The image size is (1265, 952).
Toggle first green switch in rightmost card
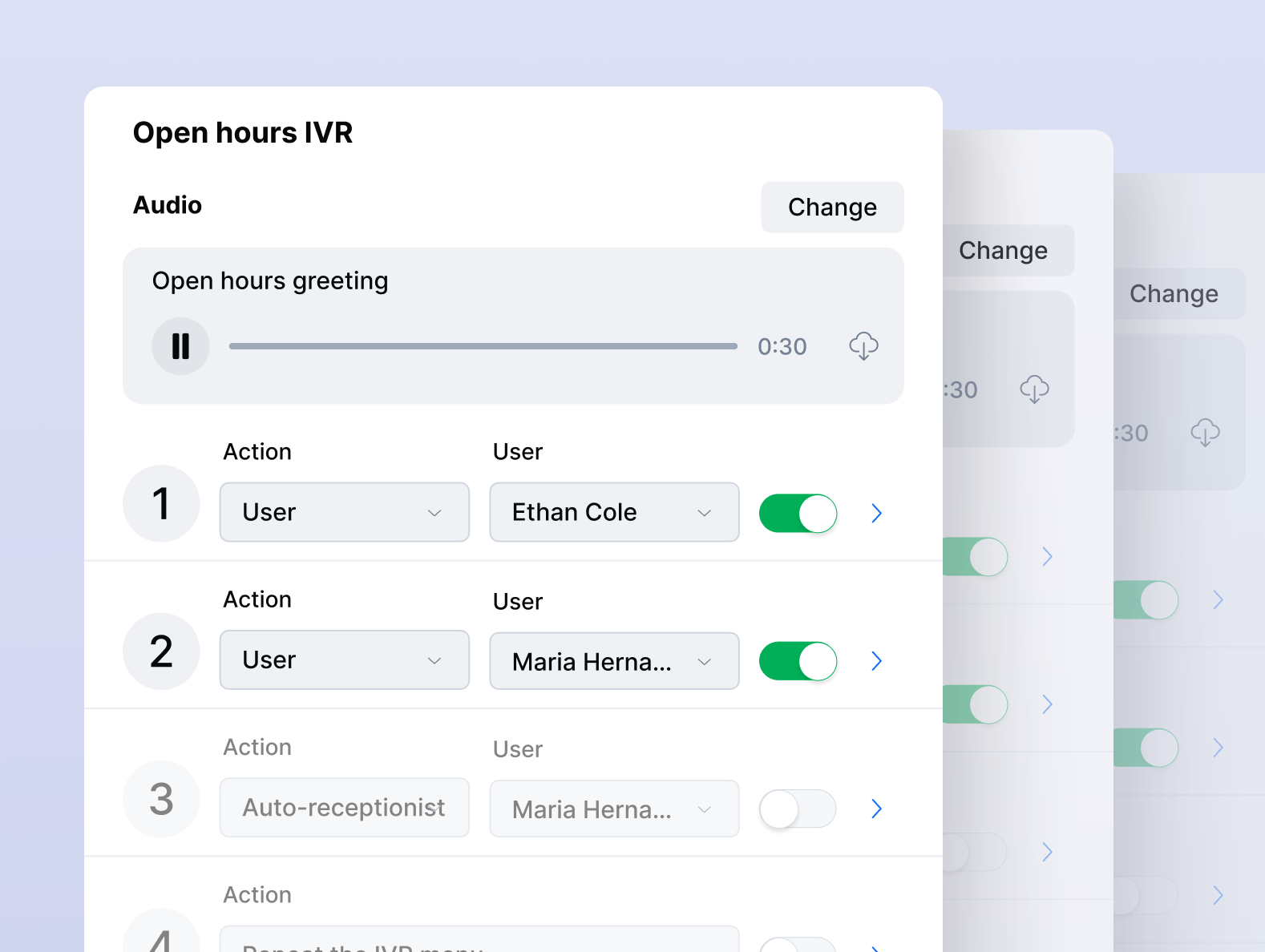tap(1146, 600)
